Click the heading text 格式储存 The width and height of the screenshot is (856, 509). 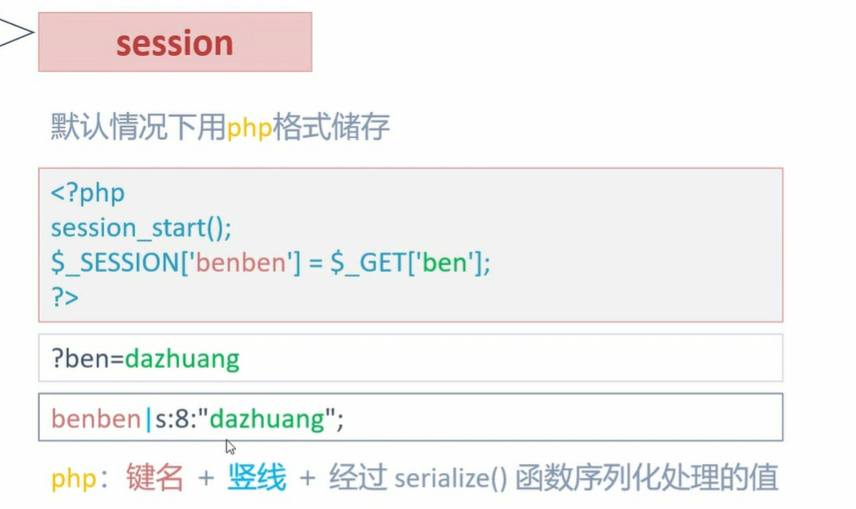331,127
